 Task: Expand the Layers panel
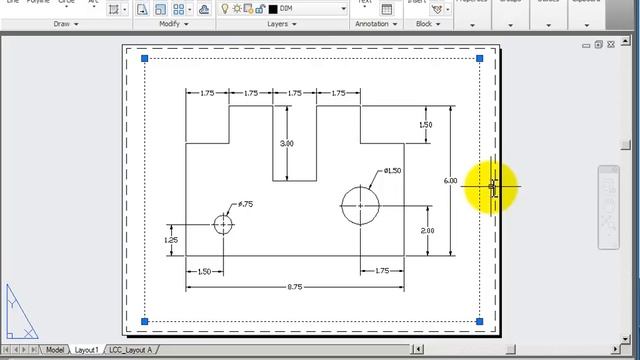tap(282, 24)
